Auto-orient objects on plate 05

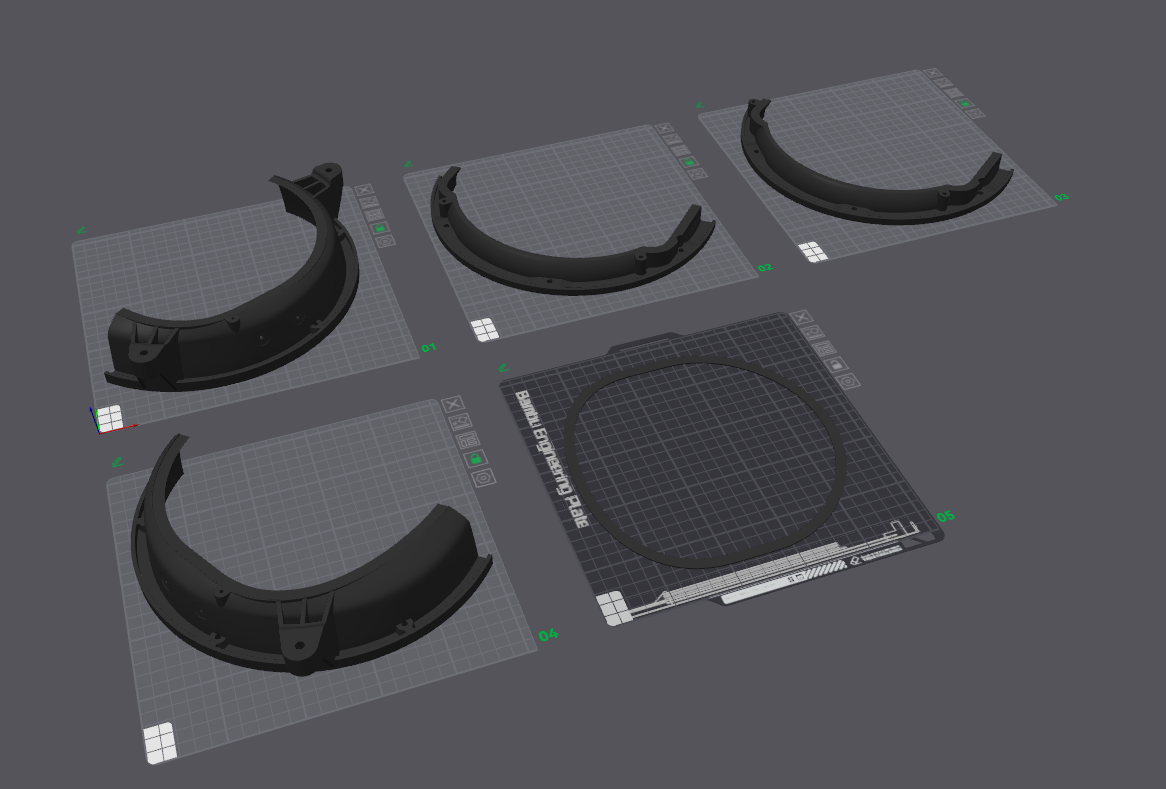pyautogui.click(x=813, y=333)
